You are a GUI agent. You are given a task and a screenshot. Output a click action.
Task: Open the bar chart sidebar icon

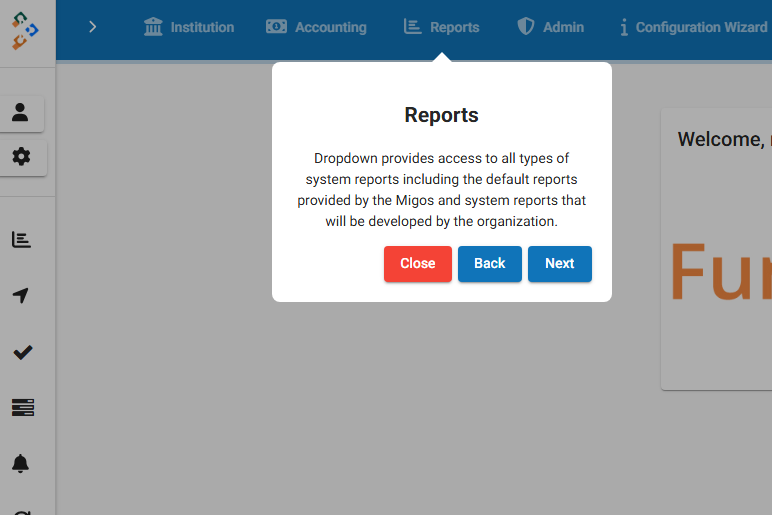[21, 240]
